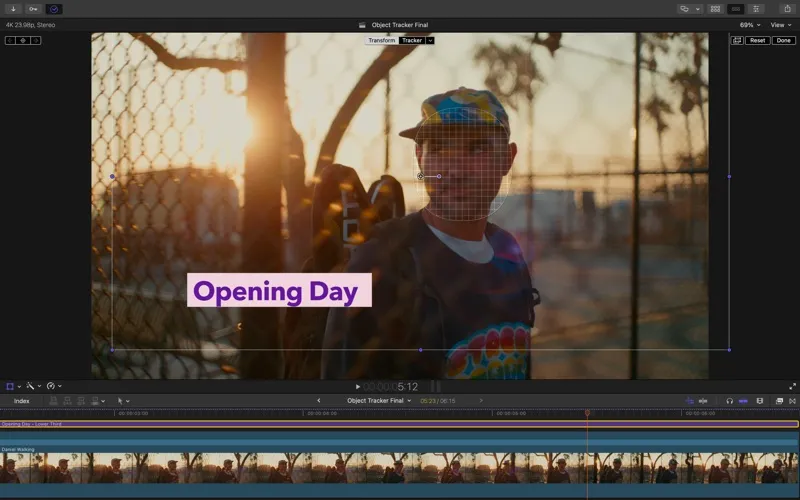Image resolution: width=800 pixels, height=500 pixels.
Task: Click the 05:23 / 06:15 duration text
Action: [438, 401]
